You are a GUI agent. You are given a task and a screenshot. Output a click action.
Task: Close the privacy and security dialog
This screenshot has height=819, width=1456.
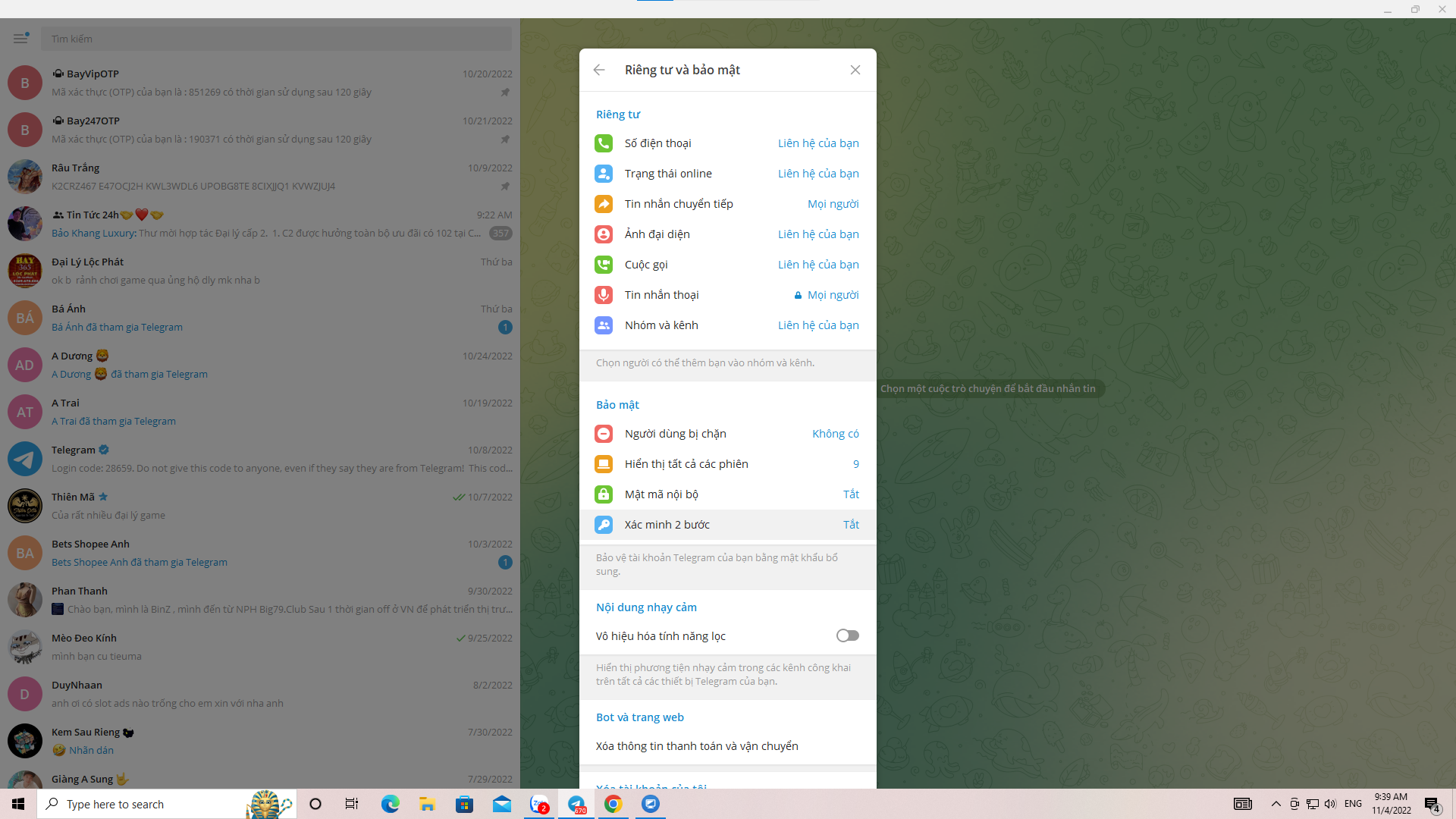pyautogui.click(x=855, y=70)
